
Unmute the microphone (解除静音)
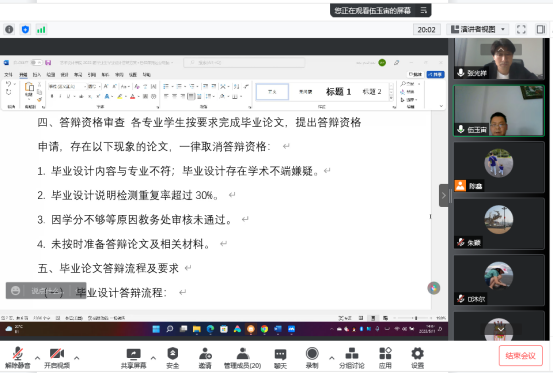tap(18, 357)
